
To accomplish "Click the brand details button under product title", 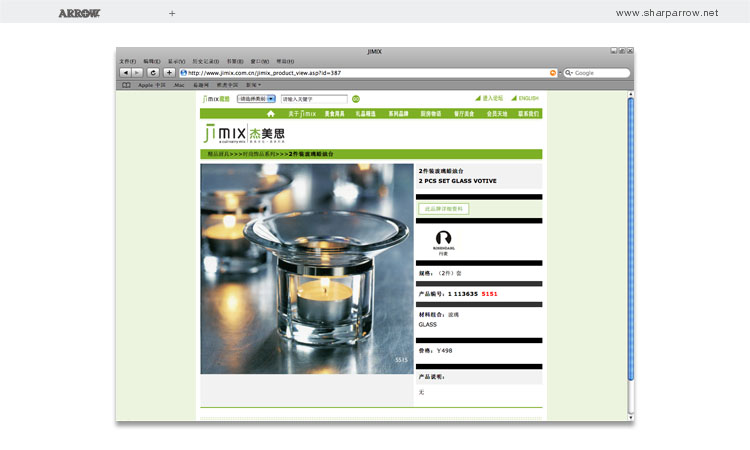I will tap(444, 209).
